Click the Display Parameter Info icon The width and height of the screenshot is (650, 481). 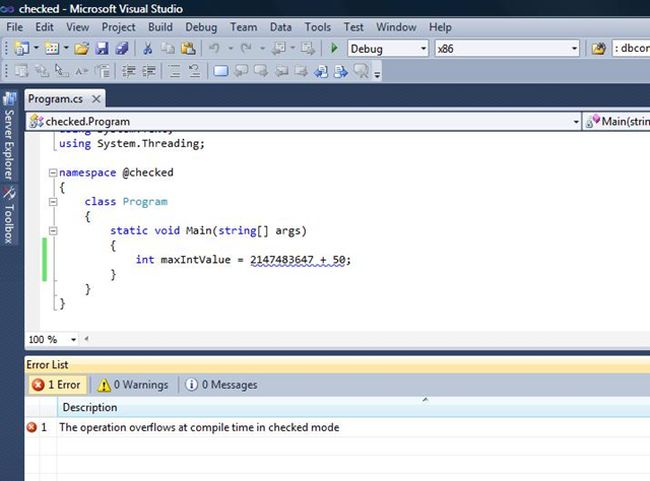[41, 71]
